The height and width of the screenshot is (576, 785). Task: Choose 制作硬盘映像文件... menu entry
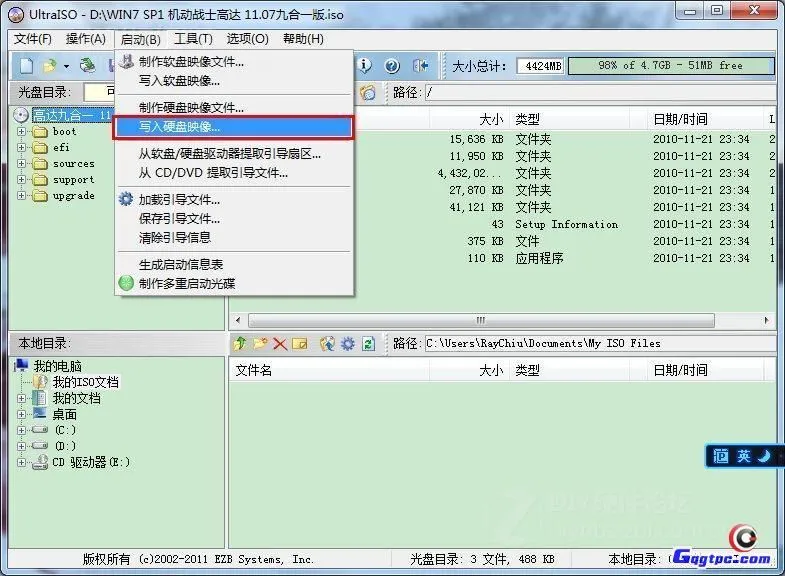click(234, 108)
